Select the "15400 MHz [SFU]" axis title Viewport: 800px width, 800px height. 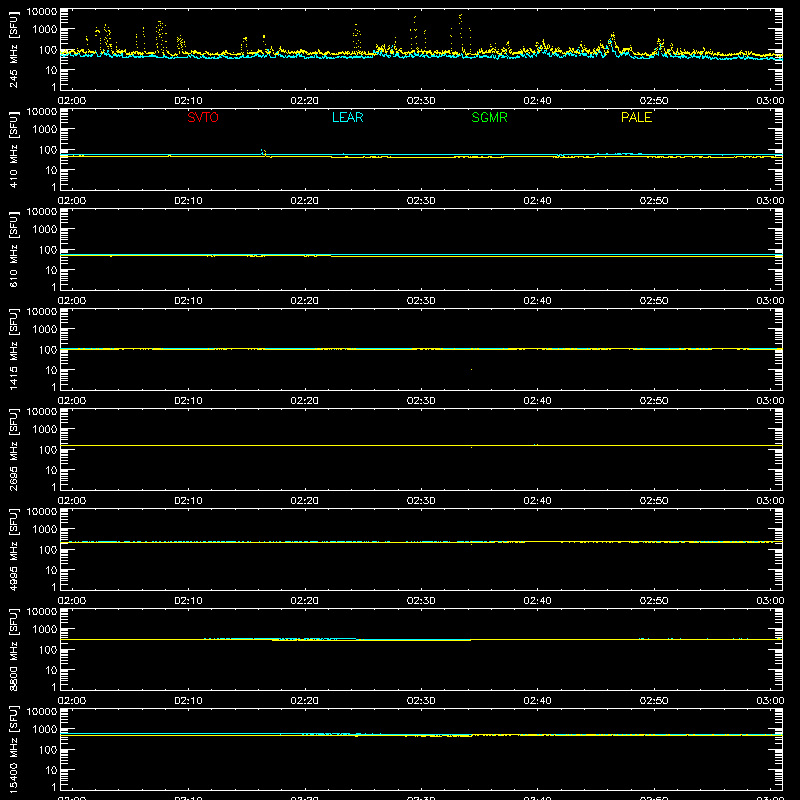tap(14, 749)
